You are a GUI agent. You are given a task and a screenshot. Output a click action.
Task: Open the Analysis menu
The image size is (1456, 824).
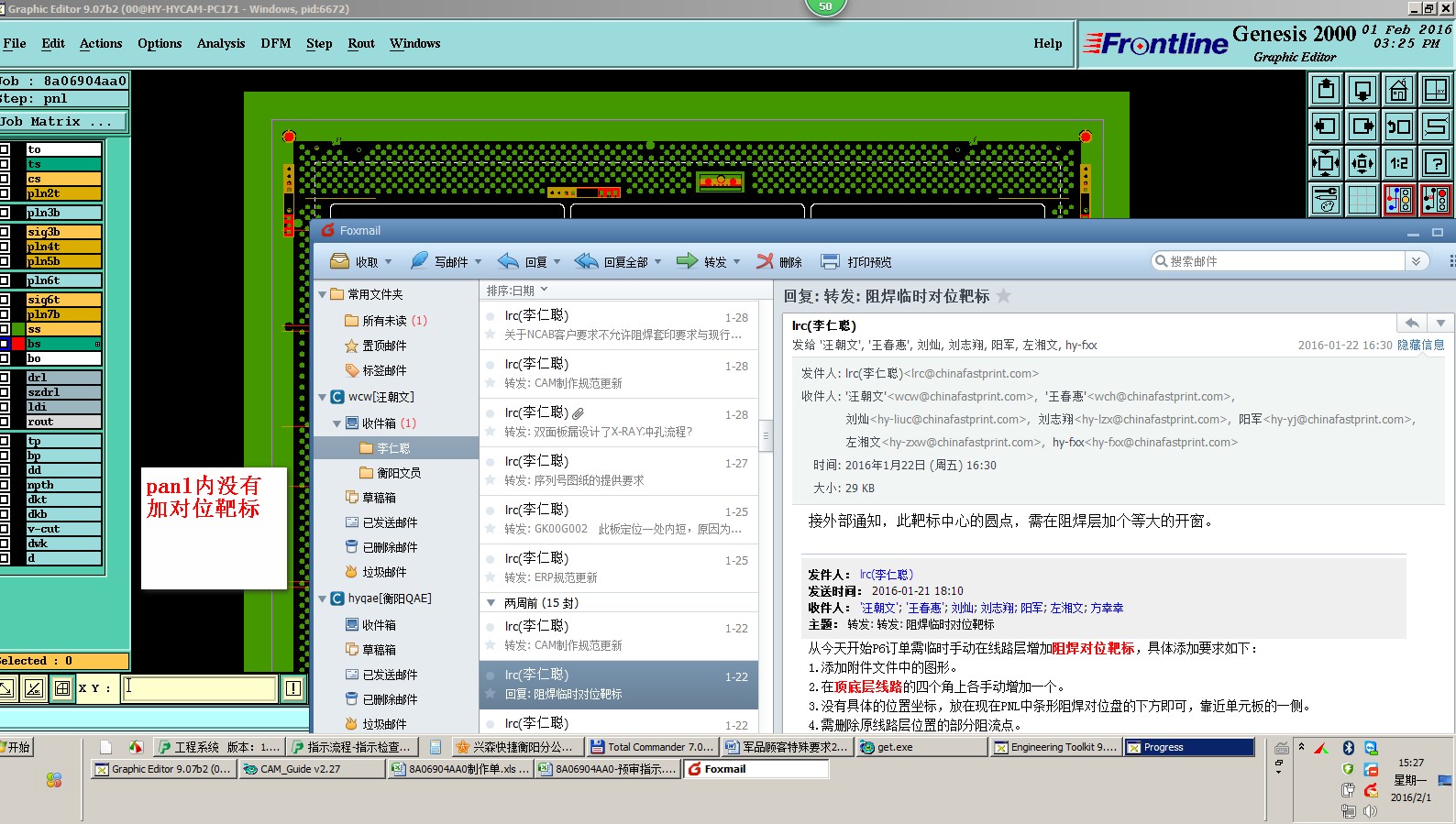coord(221,43)
